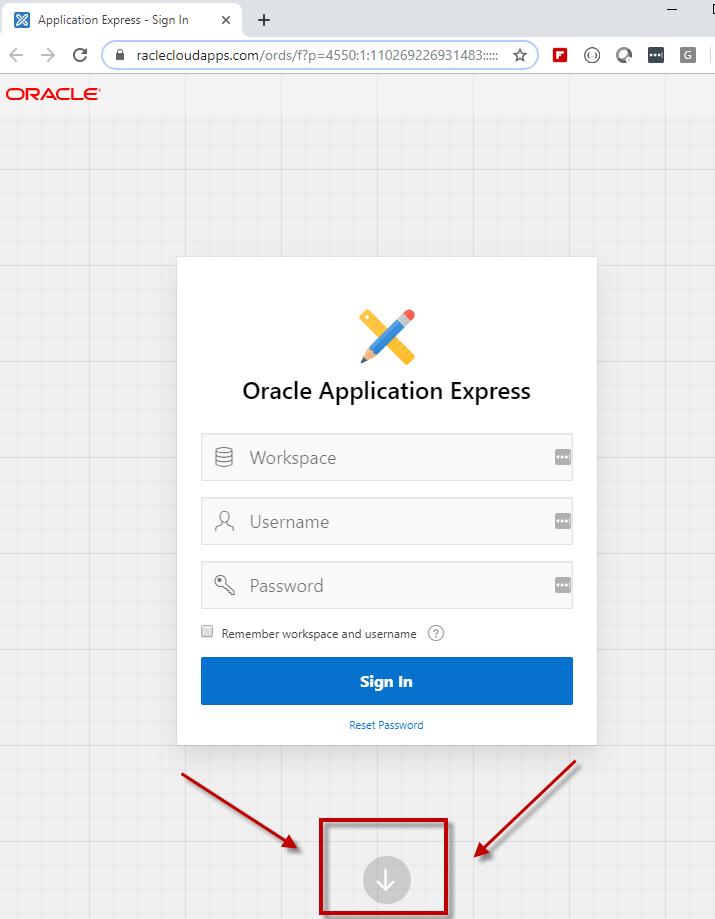Focus the Password field

[x=387, y=585]
